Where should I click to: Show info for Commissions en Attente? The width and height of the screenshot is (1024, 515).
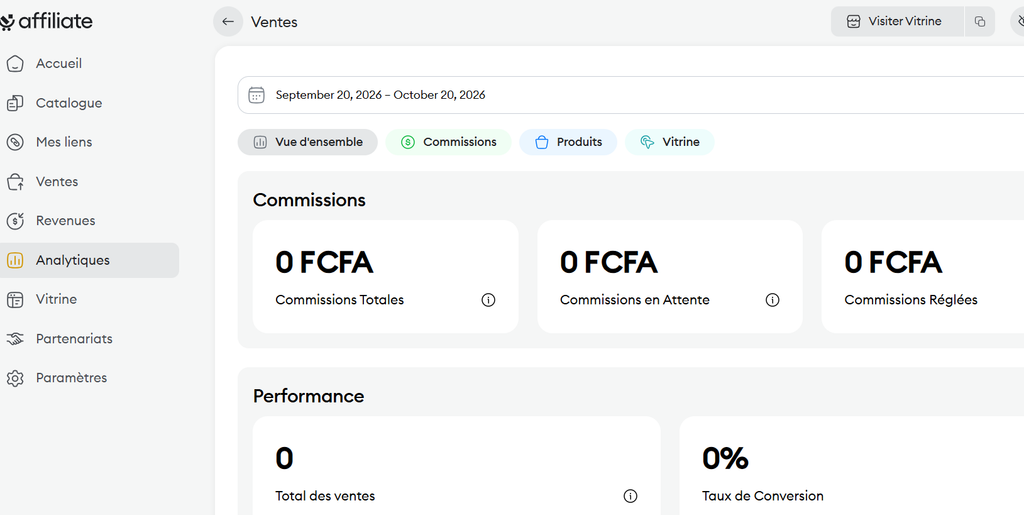[772, 300]
